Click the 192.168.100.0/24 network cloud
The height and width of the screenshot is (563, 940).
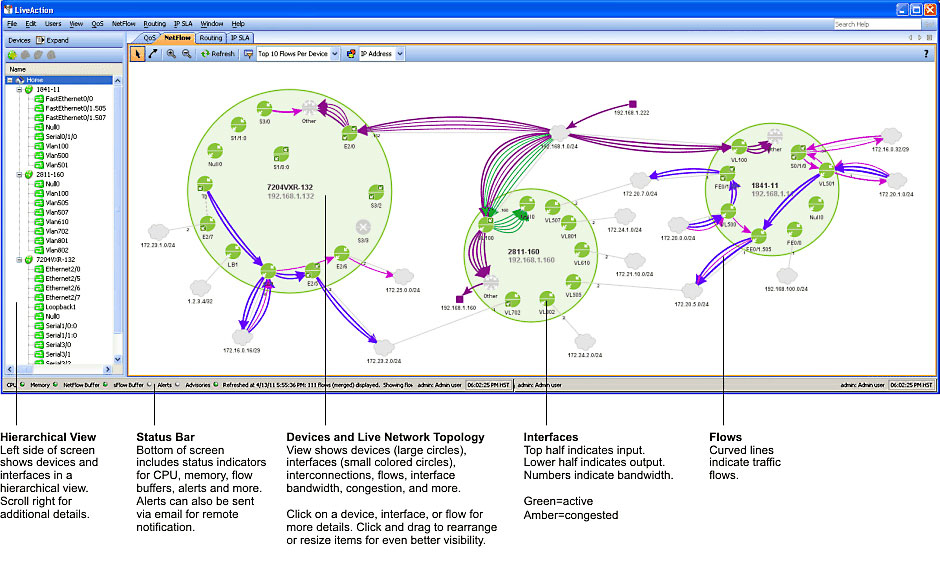point(787,276)
